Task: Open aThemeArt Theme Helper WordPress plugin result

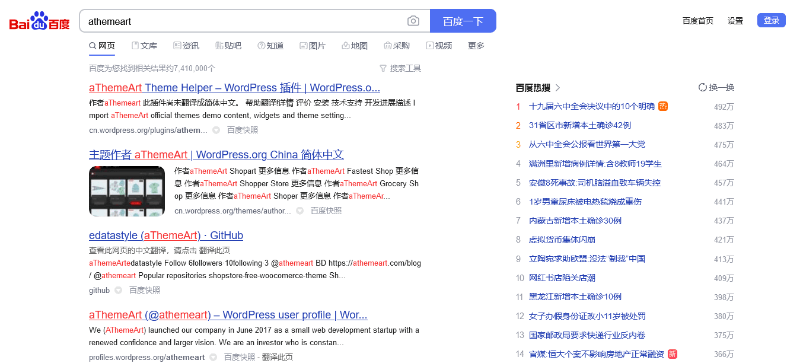Action: [x=234, y=87]
